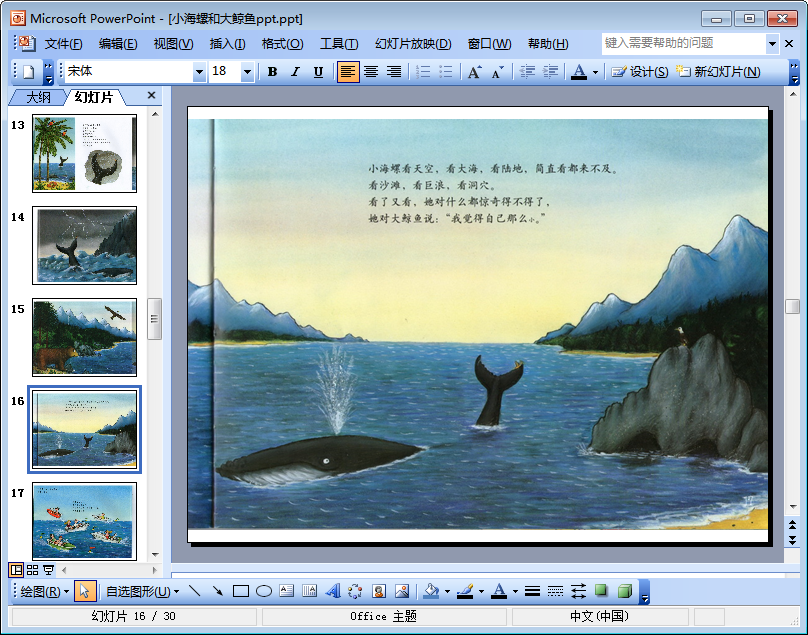Choose the Select Objects arrow tool
The image size is (808, 635).
tap(85, 591)
